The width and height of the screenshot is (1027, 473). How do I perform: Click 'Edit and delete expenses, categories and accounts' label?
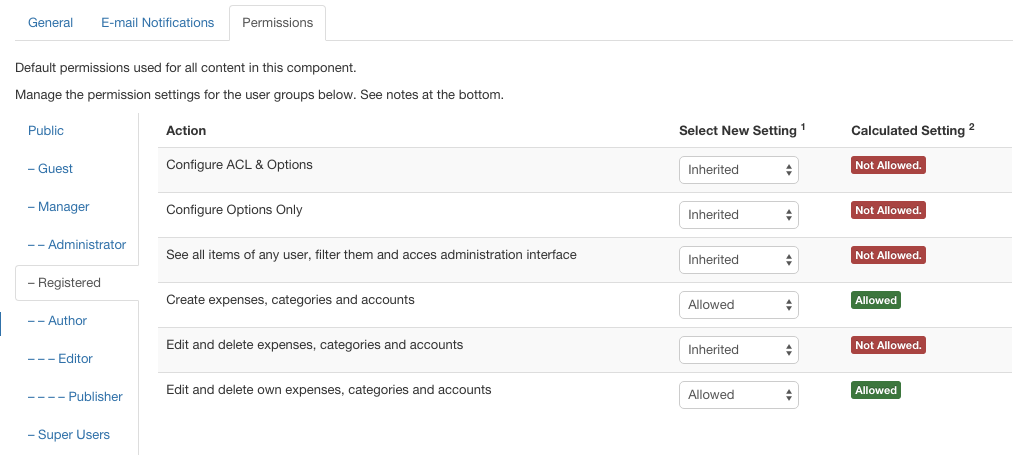pyautogui.click(x=314, y=345)
